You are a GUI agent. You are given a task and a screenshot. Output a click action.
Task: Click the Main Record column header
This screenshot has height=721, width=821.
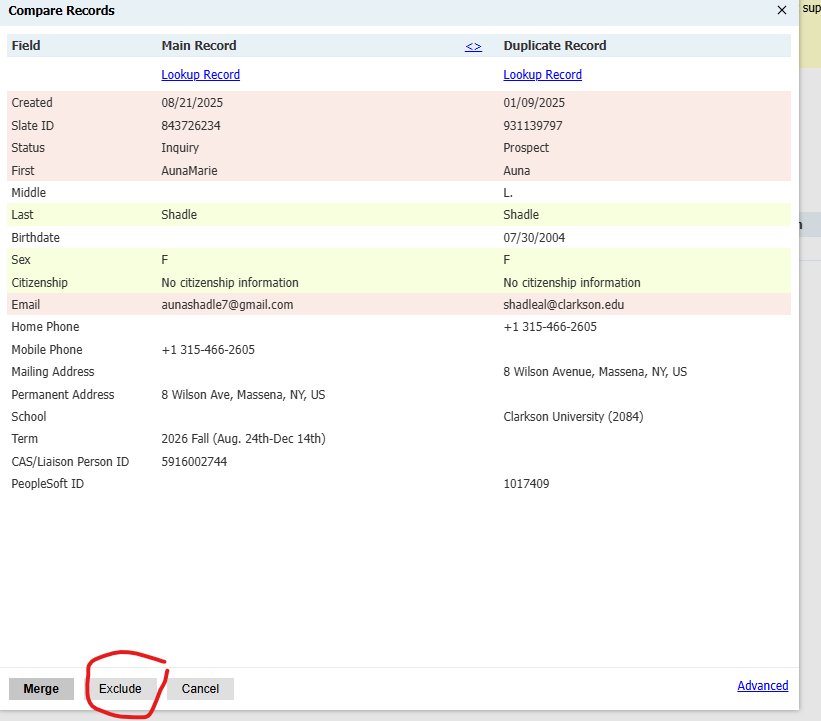[x=199, y=46]
